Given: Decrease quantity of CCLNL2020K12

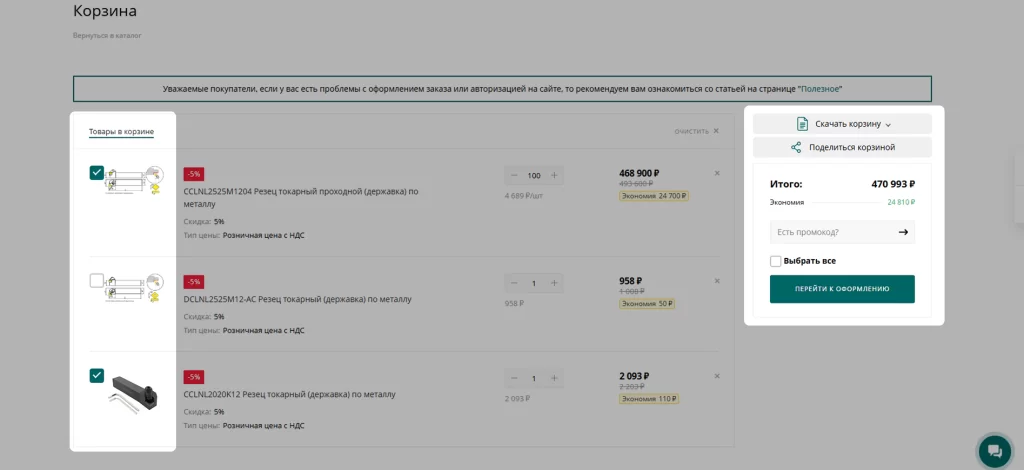Looking at the screenshot, I should [x=514, y=379].
